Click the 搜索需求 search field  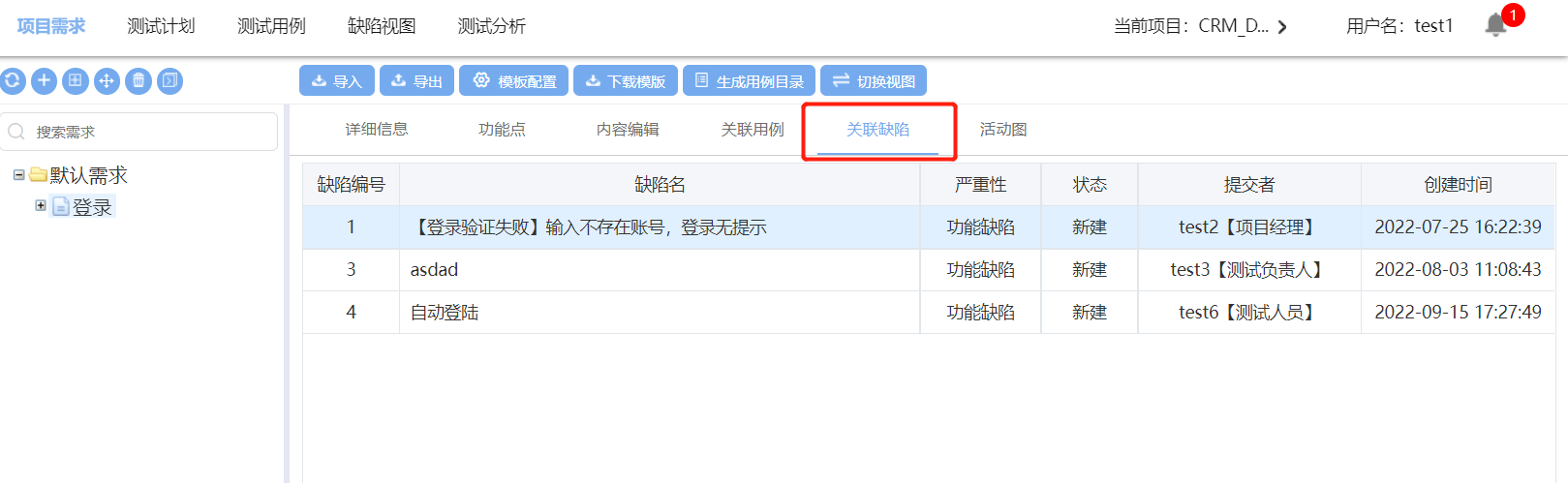(145, 132)
